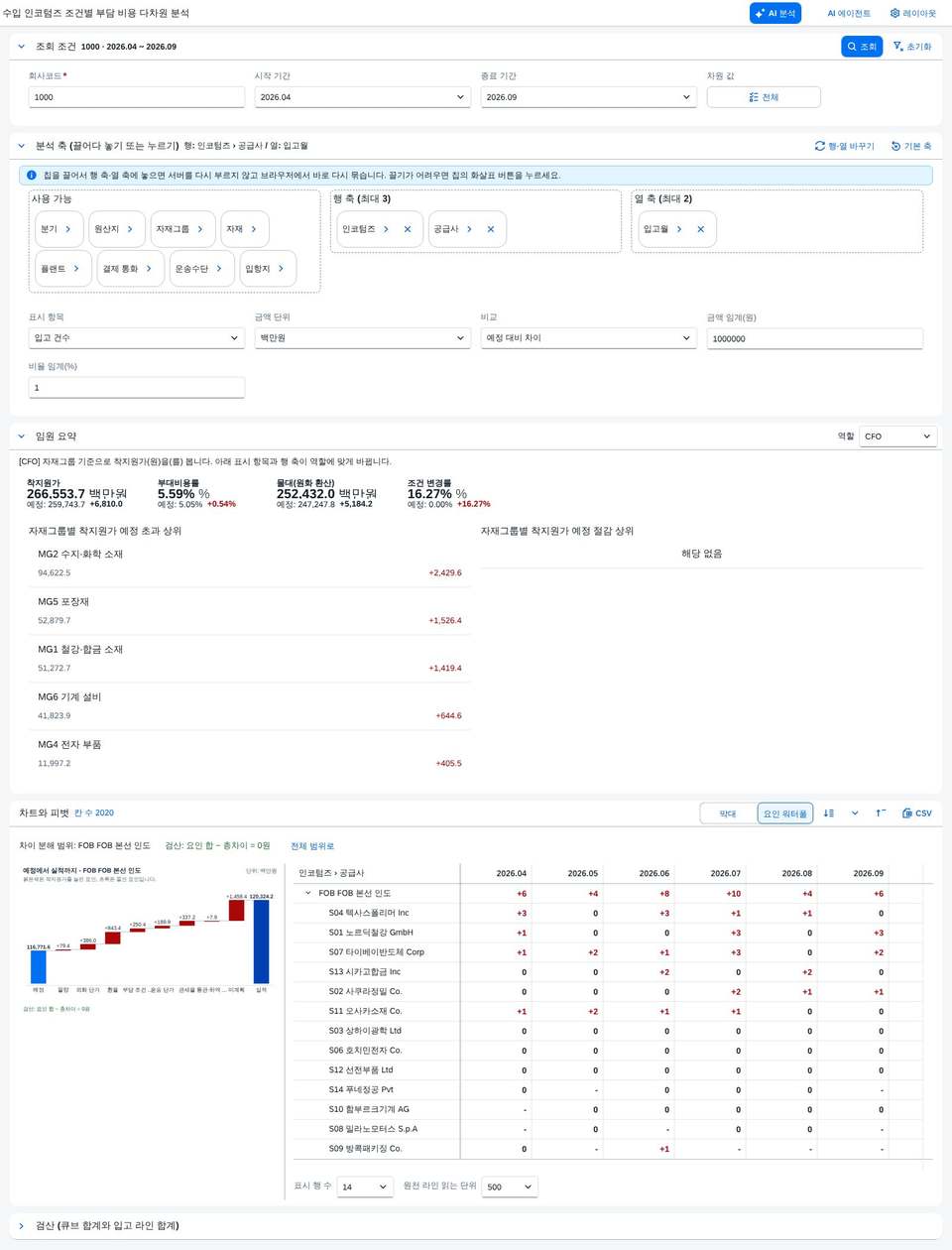Remove 인코텀즈 chip from the row axis
Screen dimensions: 952x1250
(x=408, y=229)
